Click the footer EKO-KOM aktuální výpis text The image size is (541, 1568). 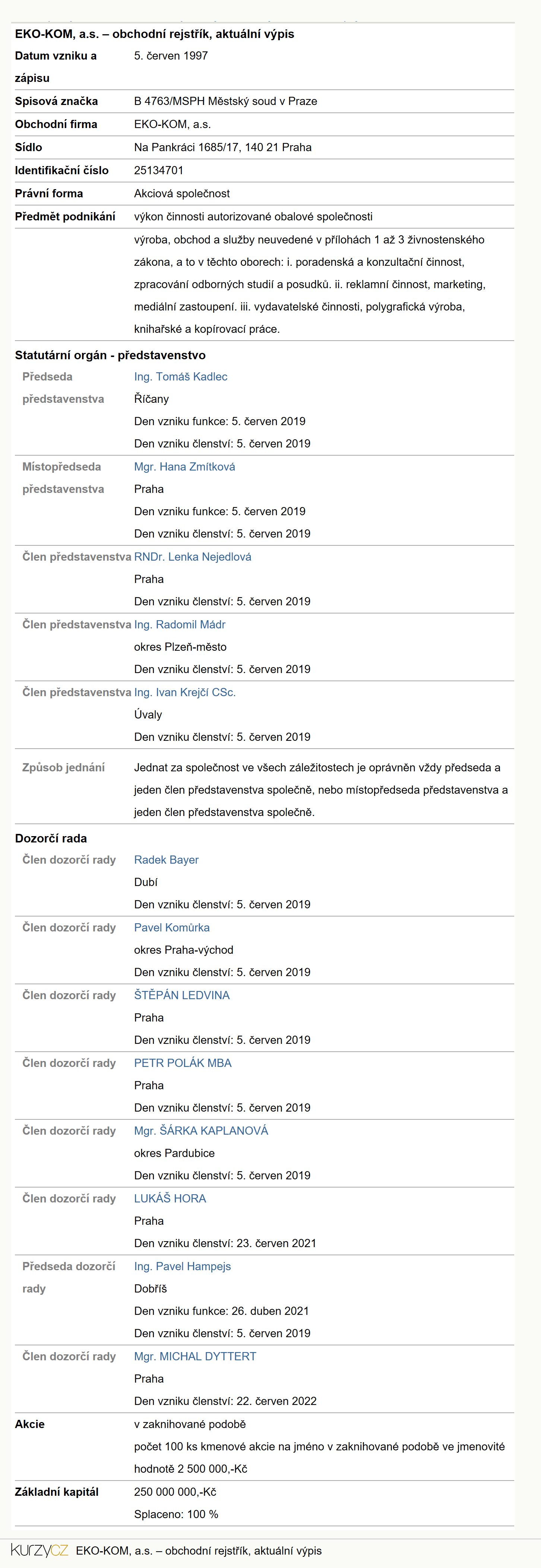[199, 1551]
